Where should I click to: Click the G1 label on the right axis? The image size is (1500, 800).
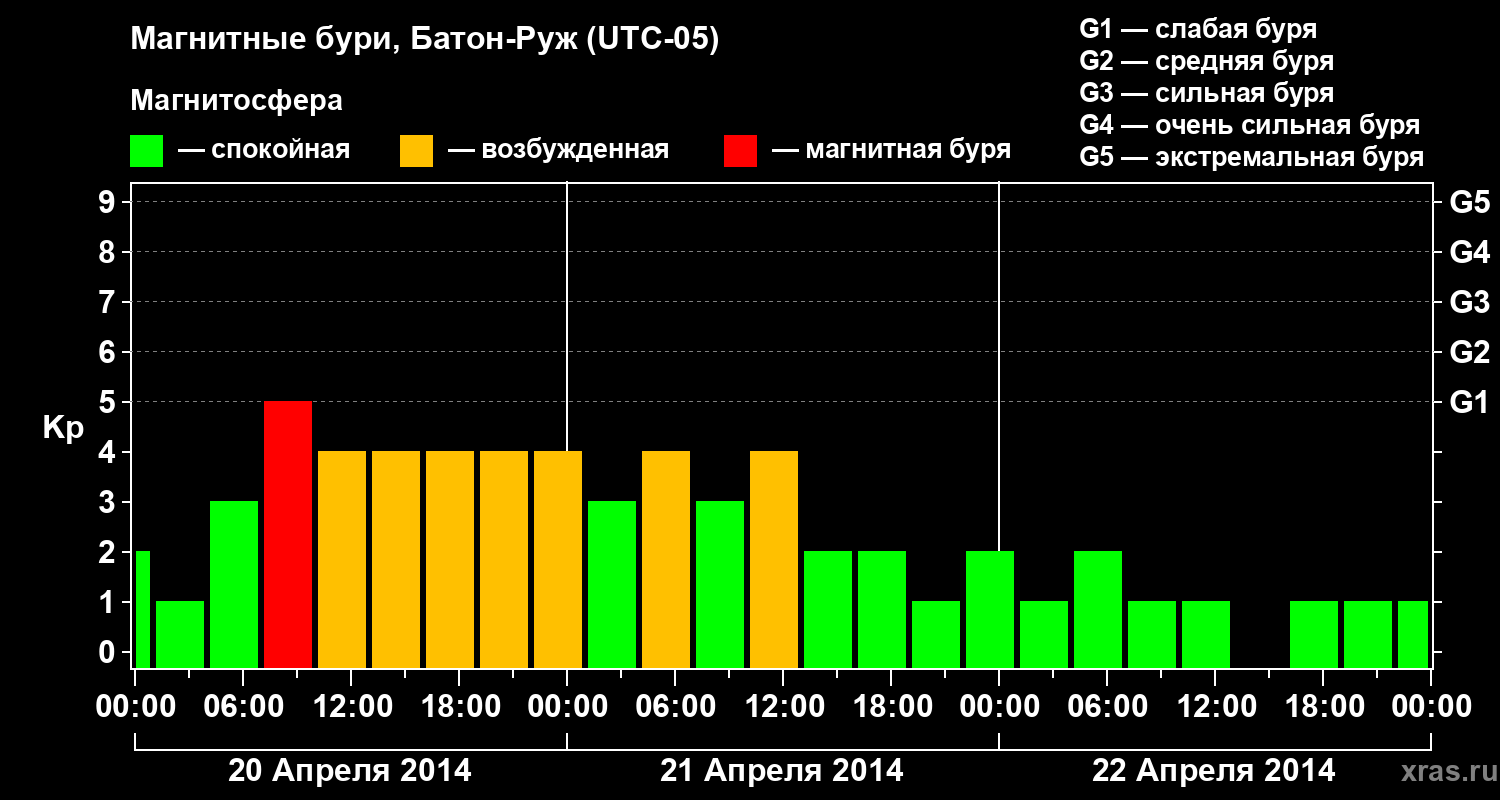[1469, 402]
